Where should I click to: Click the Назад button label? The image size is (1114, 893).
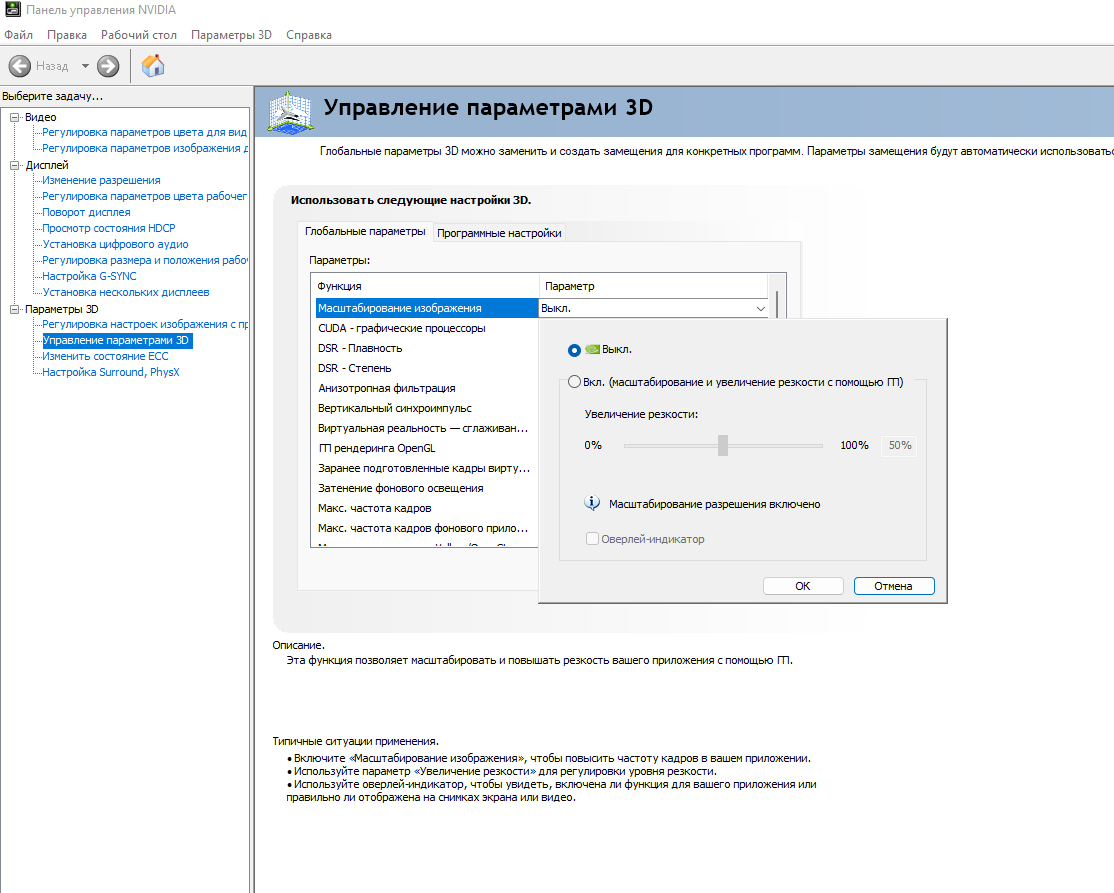(52, 66)
